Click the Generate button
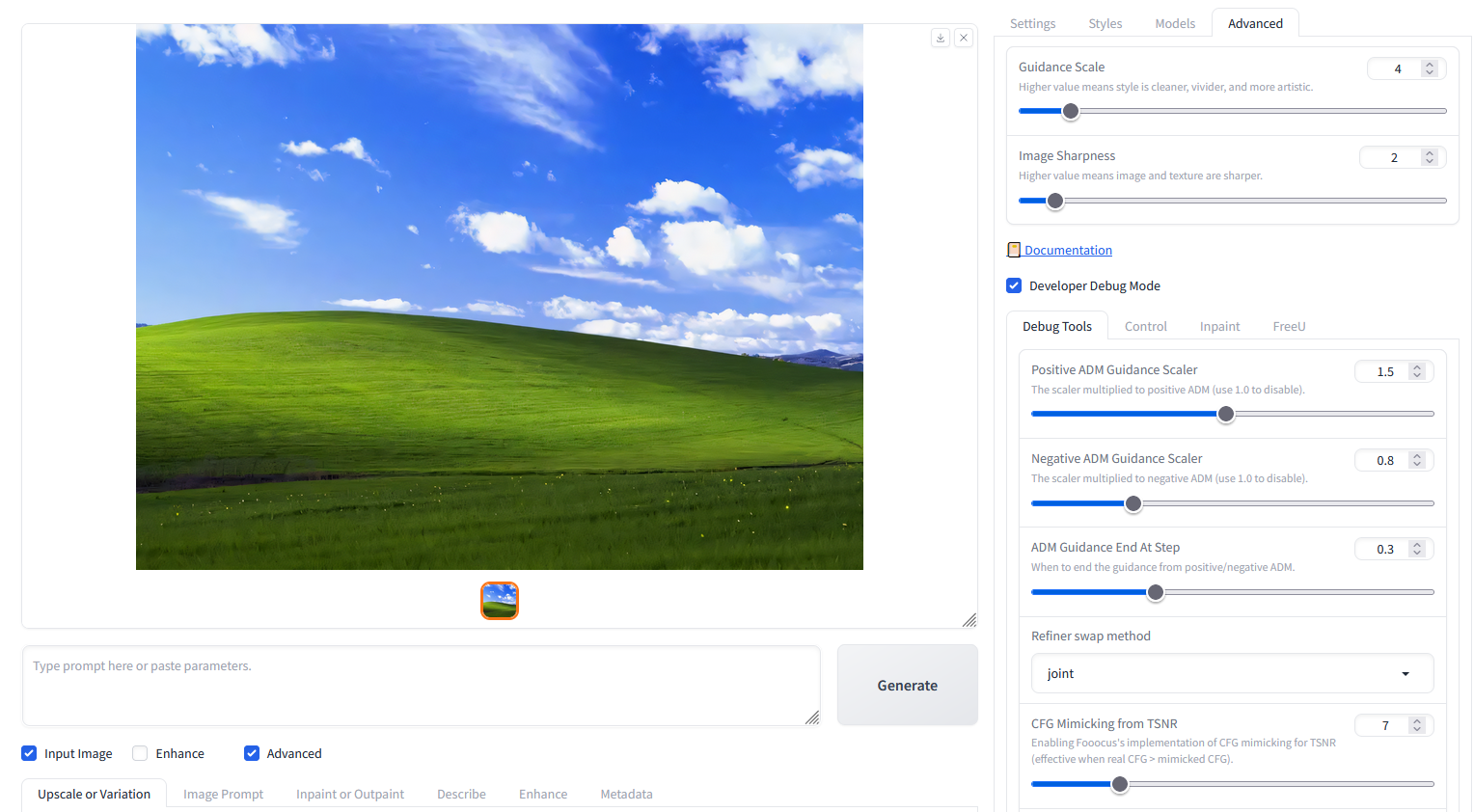Screen dimensions: 1474x812 coord(908,685)
